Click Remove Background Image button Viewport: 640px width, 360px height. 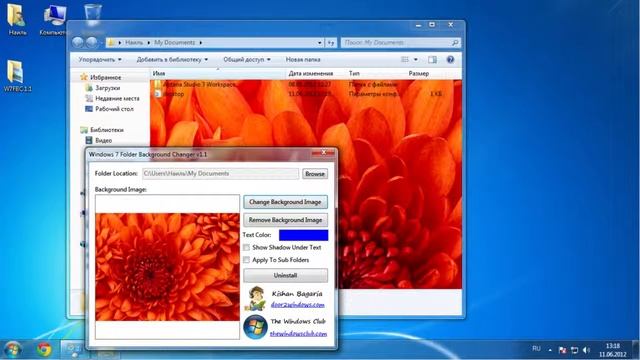[285, 220]
